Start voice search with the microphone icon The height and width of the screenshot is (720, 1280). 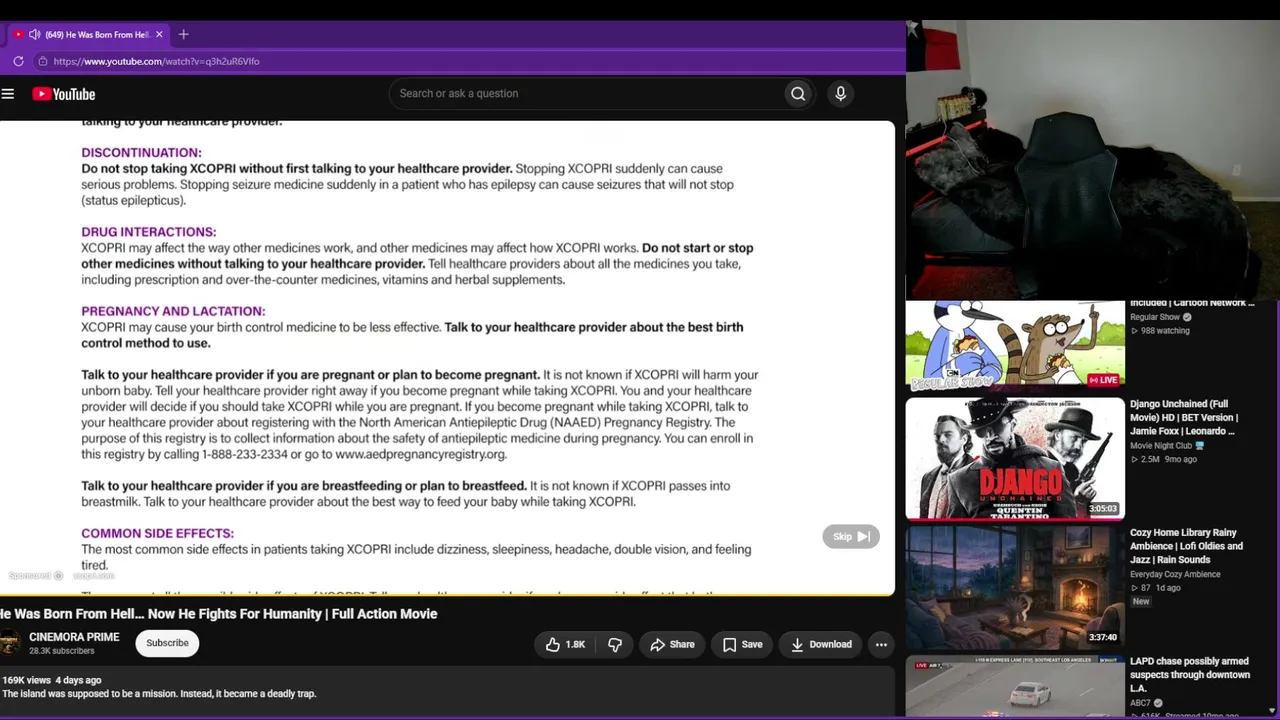pyautogui.click(x=840, y=94)
